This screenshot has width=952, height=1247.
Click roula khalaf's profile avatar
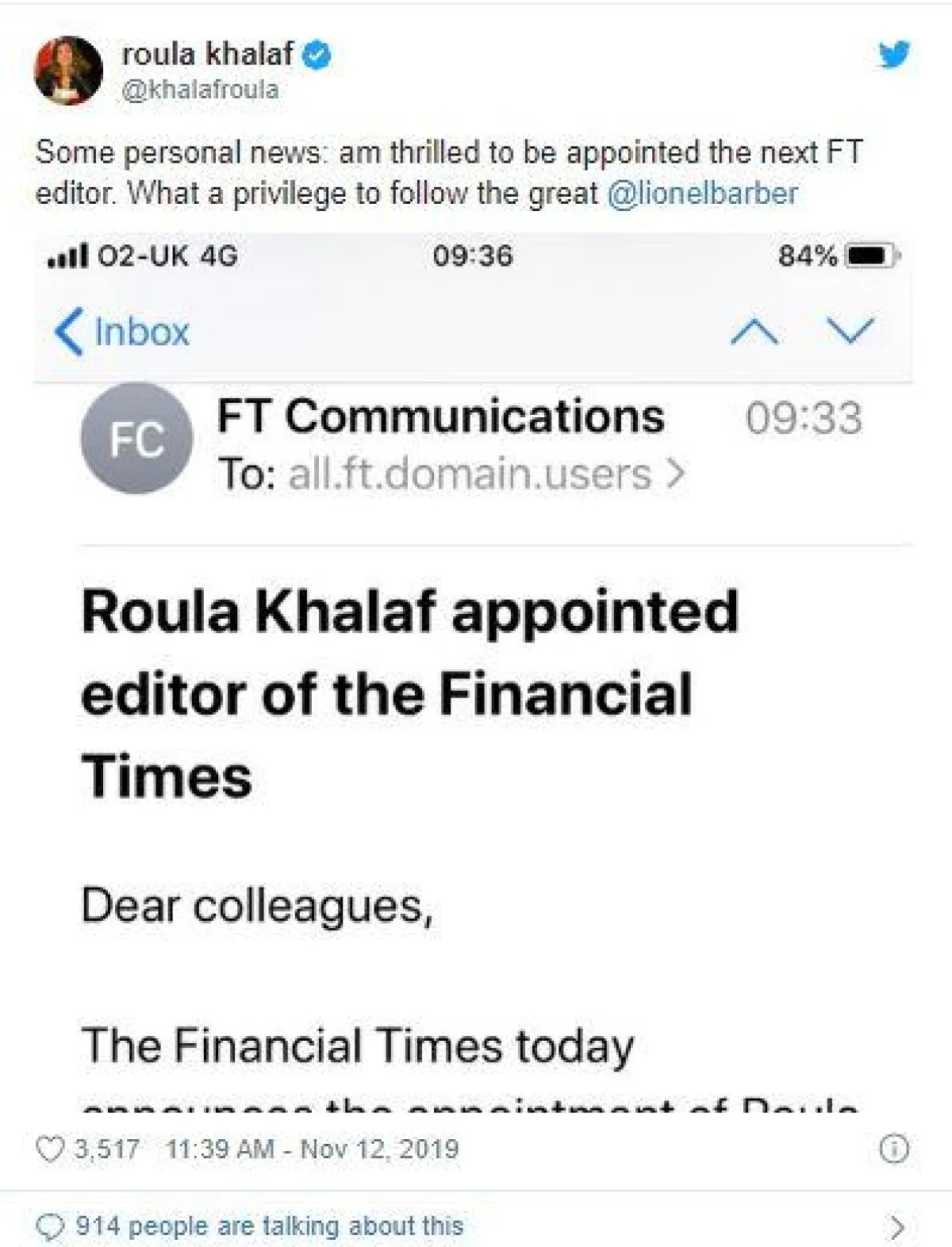(68, 71)
